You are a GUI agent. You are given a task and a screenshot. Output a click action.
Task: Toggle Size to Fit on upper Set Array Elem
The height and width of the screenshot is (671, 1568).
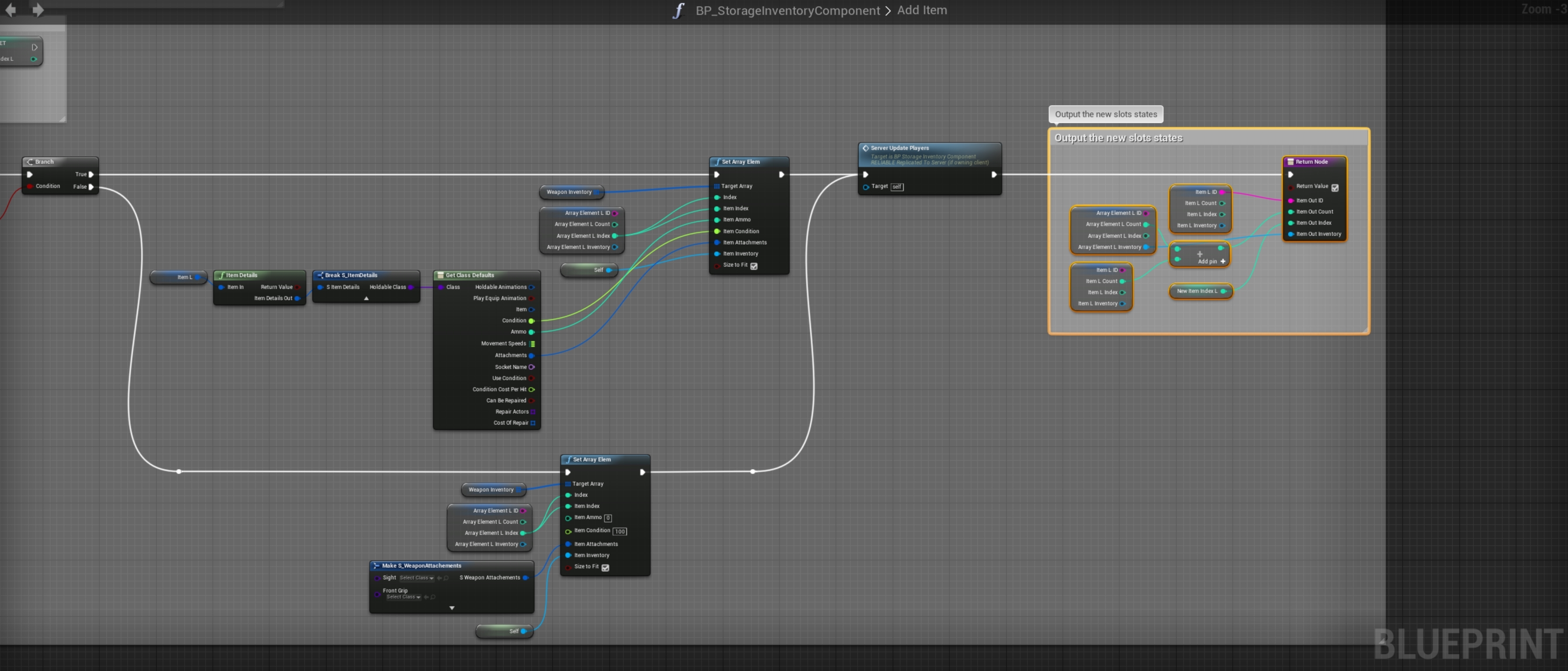click(x=753, y=266)
